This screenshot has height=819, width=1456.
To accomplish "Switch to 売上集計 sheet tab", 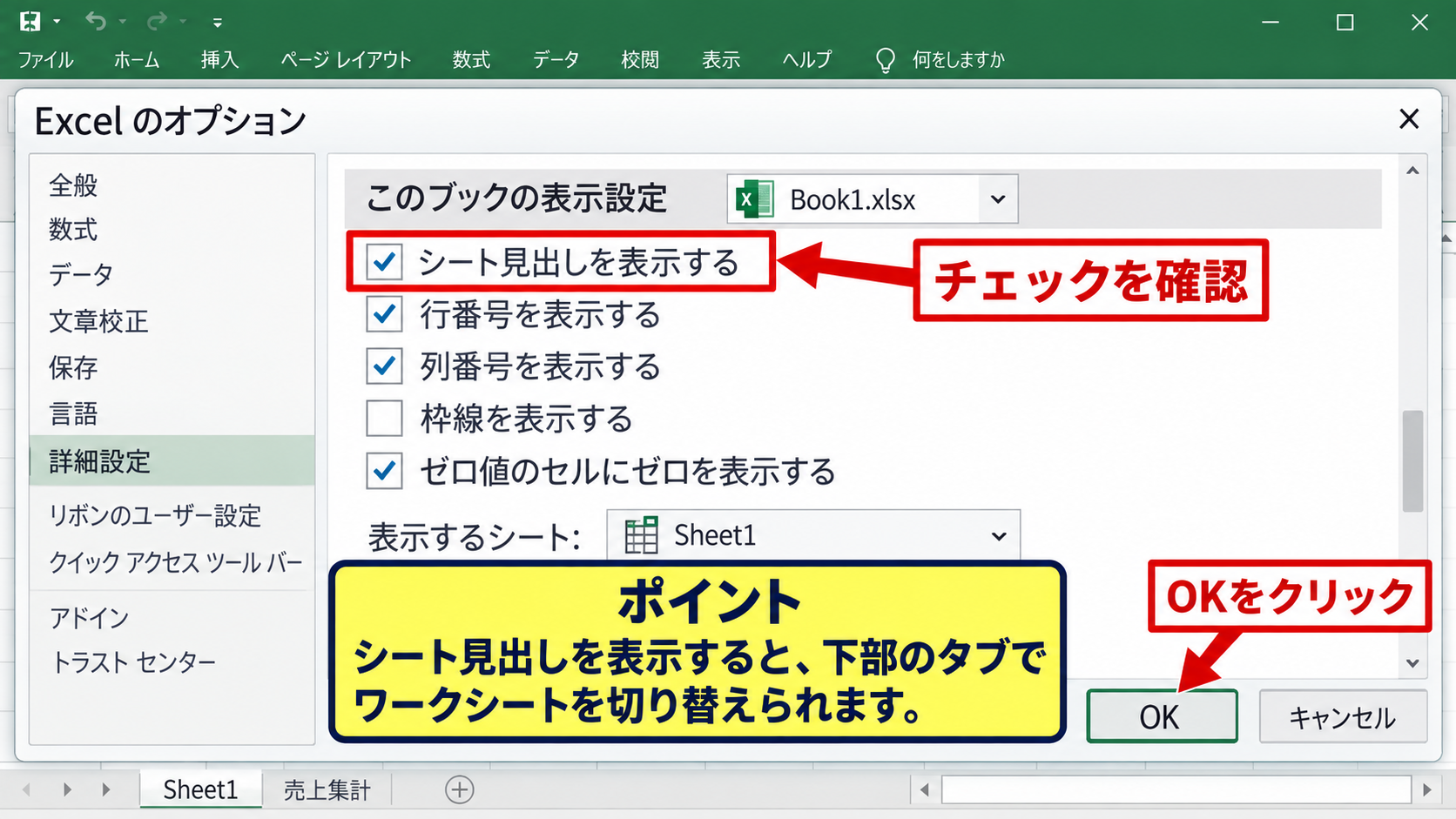I will [x=327, y=789].
